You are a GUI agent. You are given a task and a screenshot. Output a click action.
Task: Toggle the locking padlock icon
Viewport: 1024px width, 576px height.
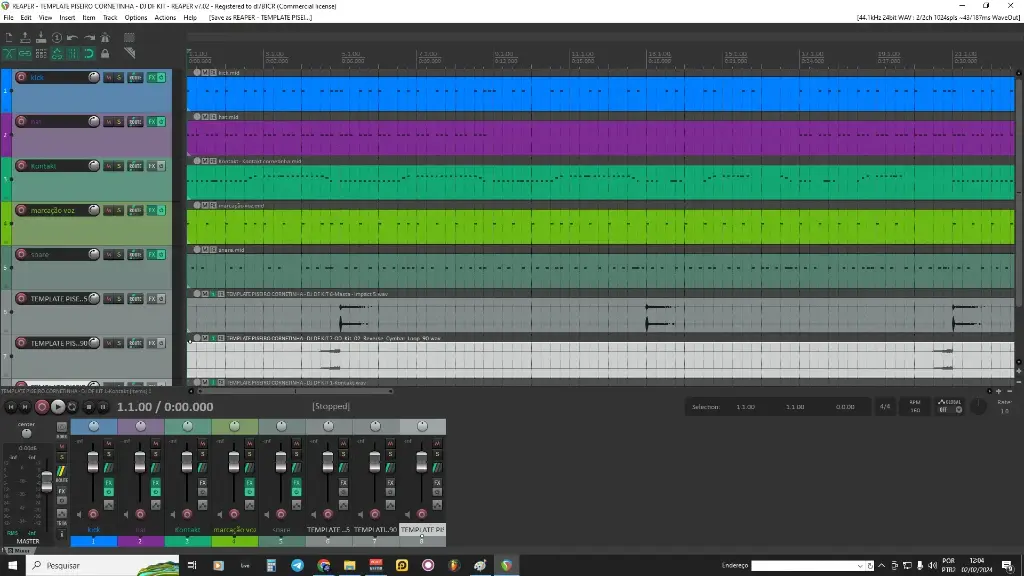click(105, 54)
